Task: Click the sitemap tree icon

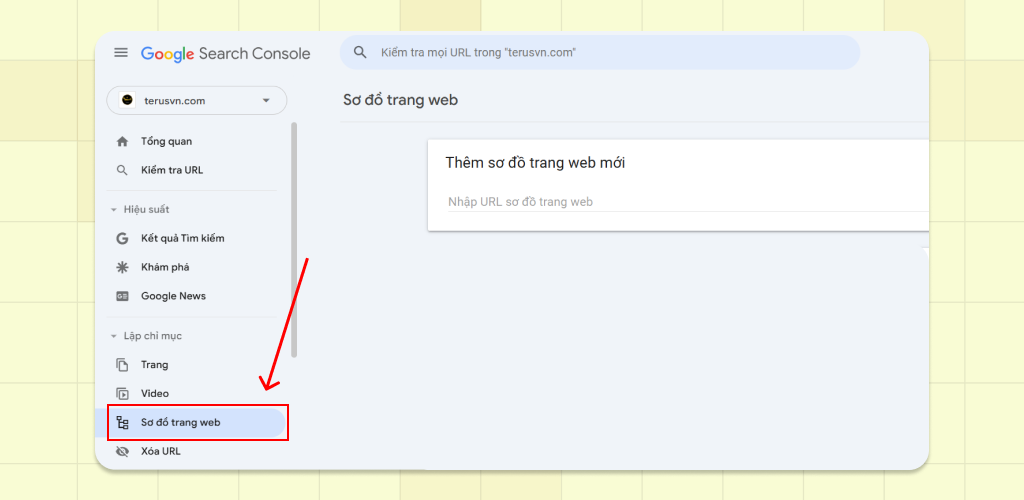Action: pos(122,422)
